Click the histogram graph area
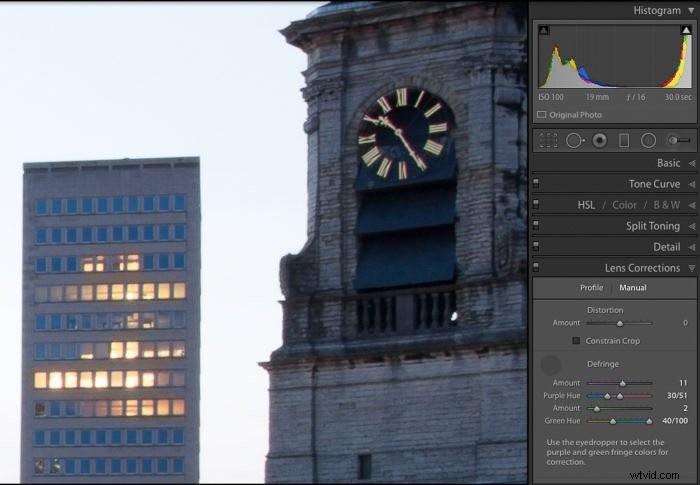This screenshot has height=485, width=700. [x=615, y=56]
